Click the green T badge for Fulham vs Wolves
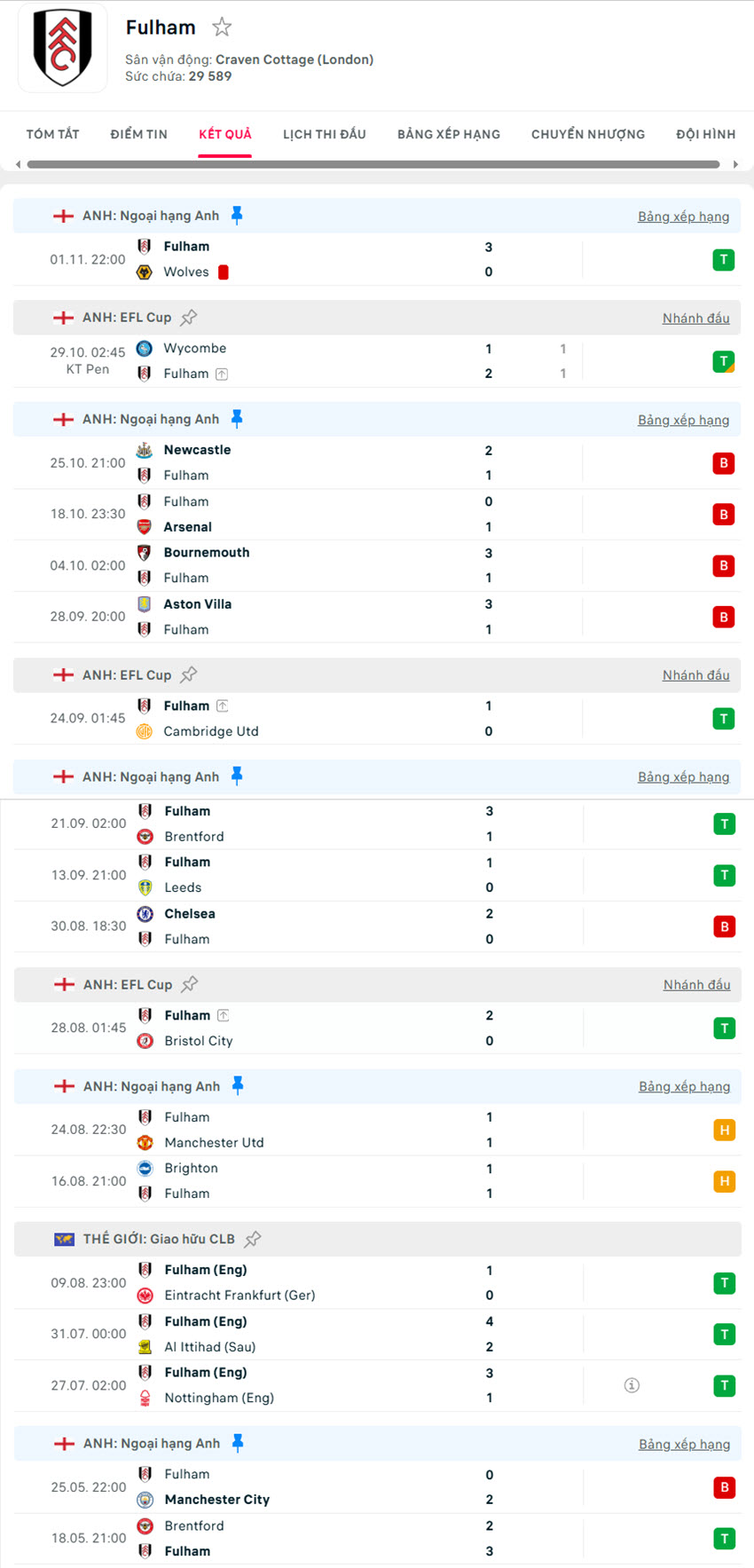This screenshot has width=754, height=1568. pyautogui.click(x=724, y=259)
